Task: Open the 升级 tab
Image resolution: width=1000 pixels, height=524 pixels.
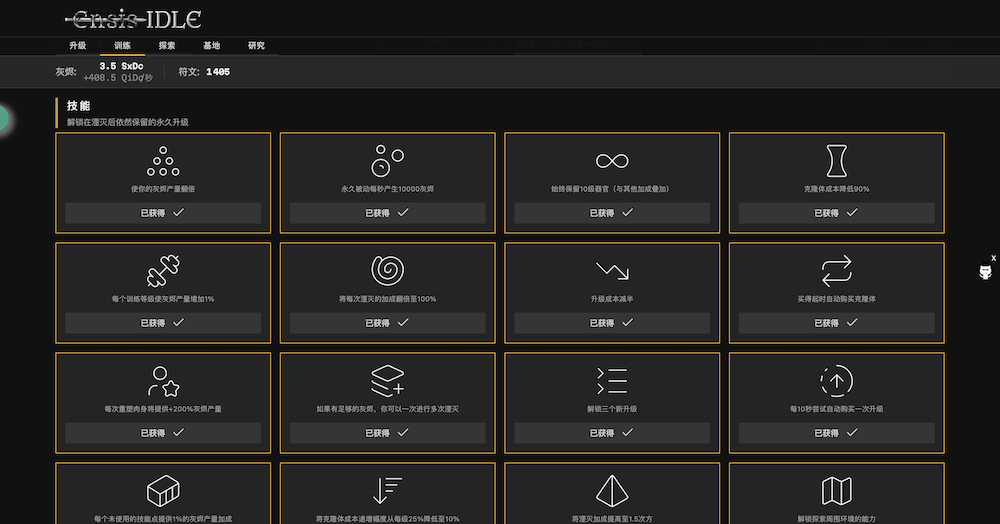Action: (x=78, y=46)
